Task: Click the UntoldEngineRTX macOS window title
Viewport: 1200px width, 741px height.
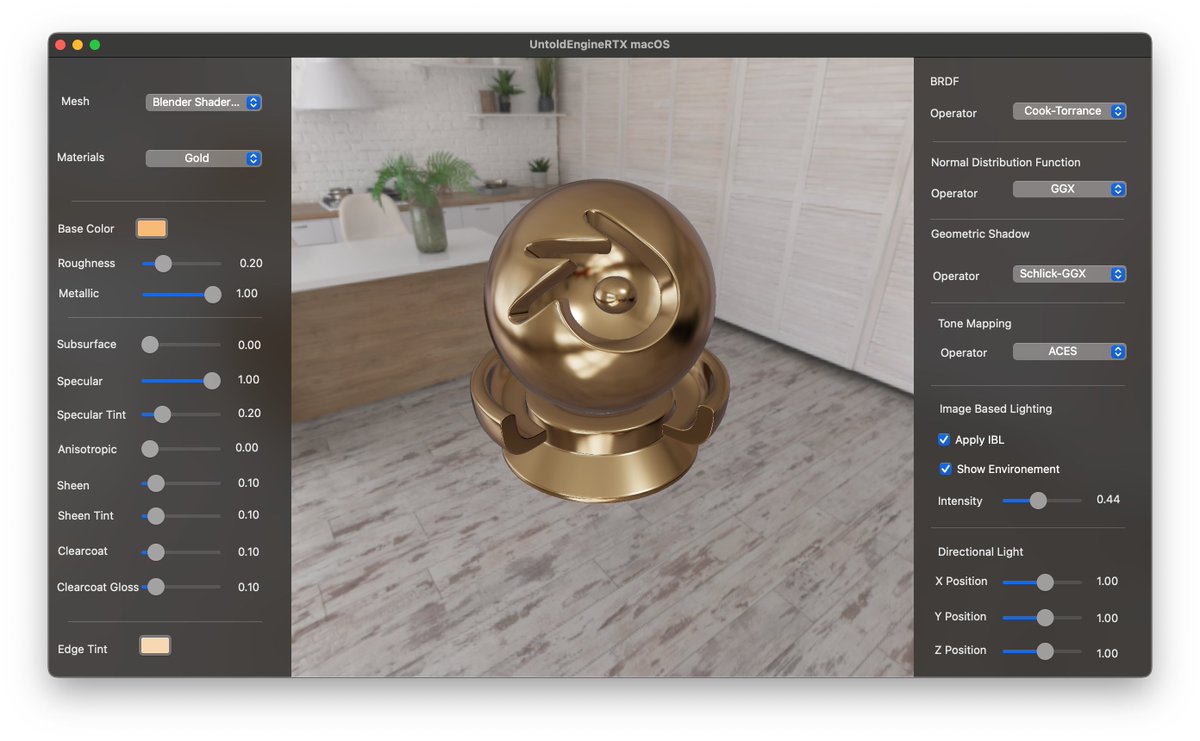Action: pos(600,44)
